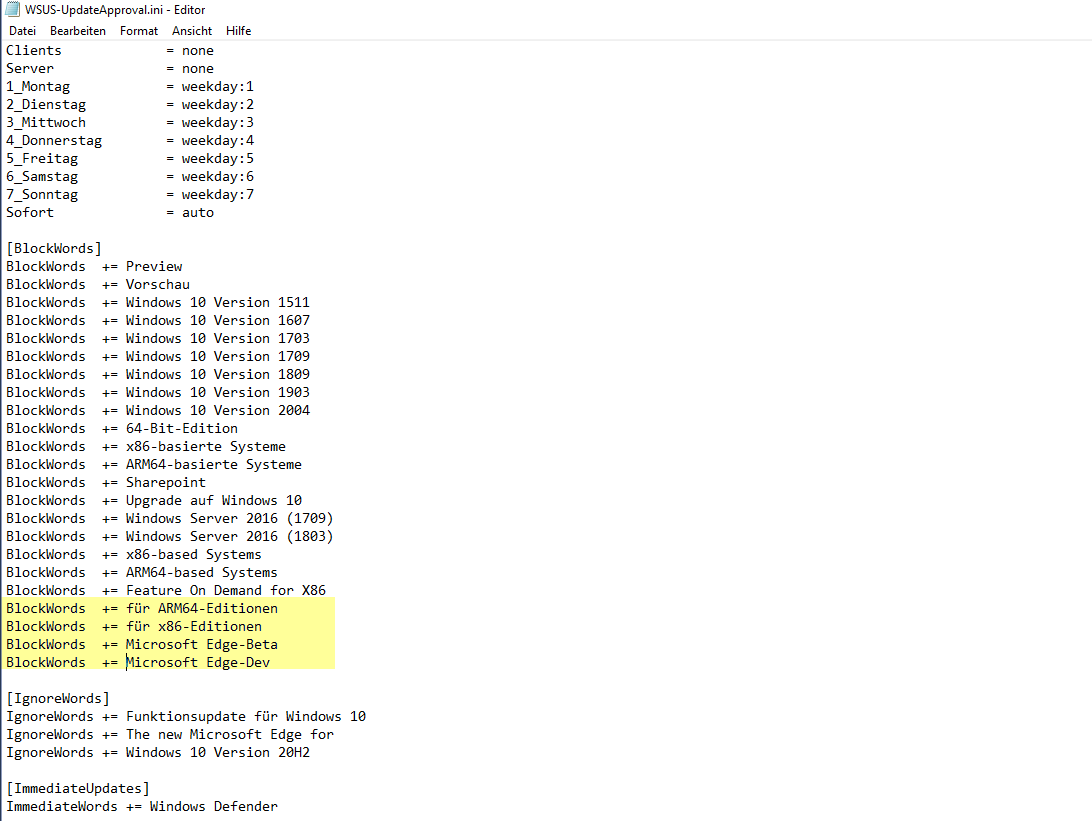Click the [IgnoreWords] section header
Viewport: 1092px width, 821px height.
58,699
